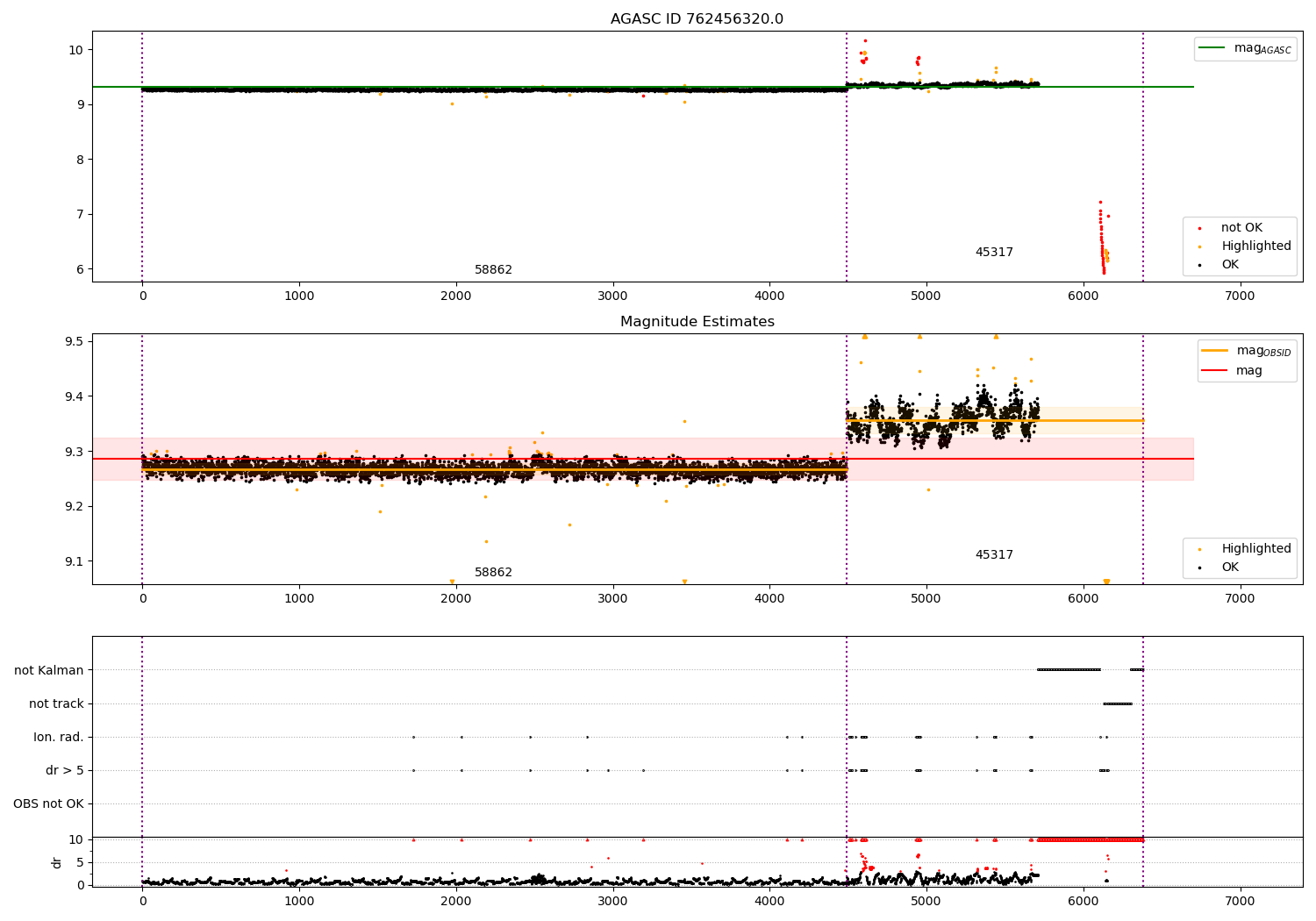Viewport: 1316px width, 921px height.
Task: Click x-axis tick 3000 in top plot
Action: (x=612, y=296)
